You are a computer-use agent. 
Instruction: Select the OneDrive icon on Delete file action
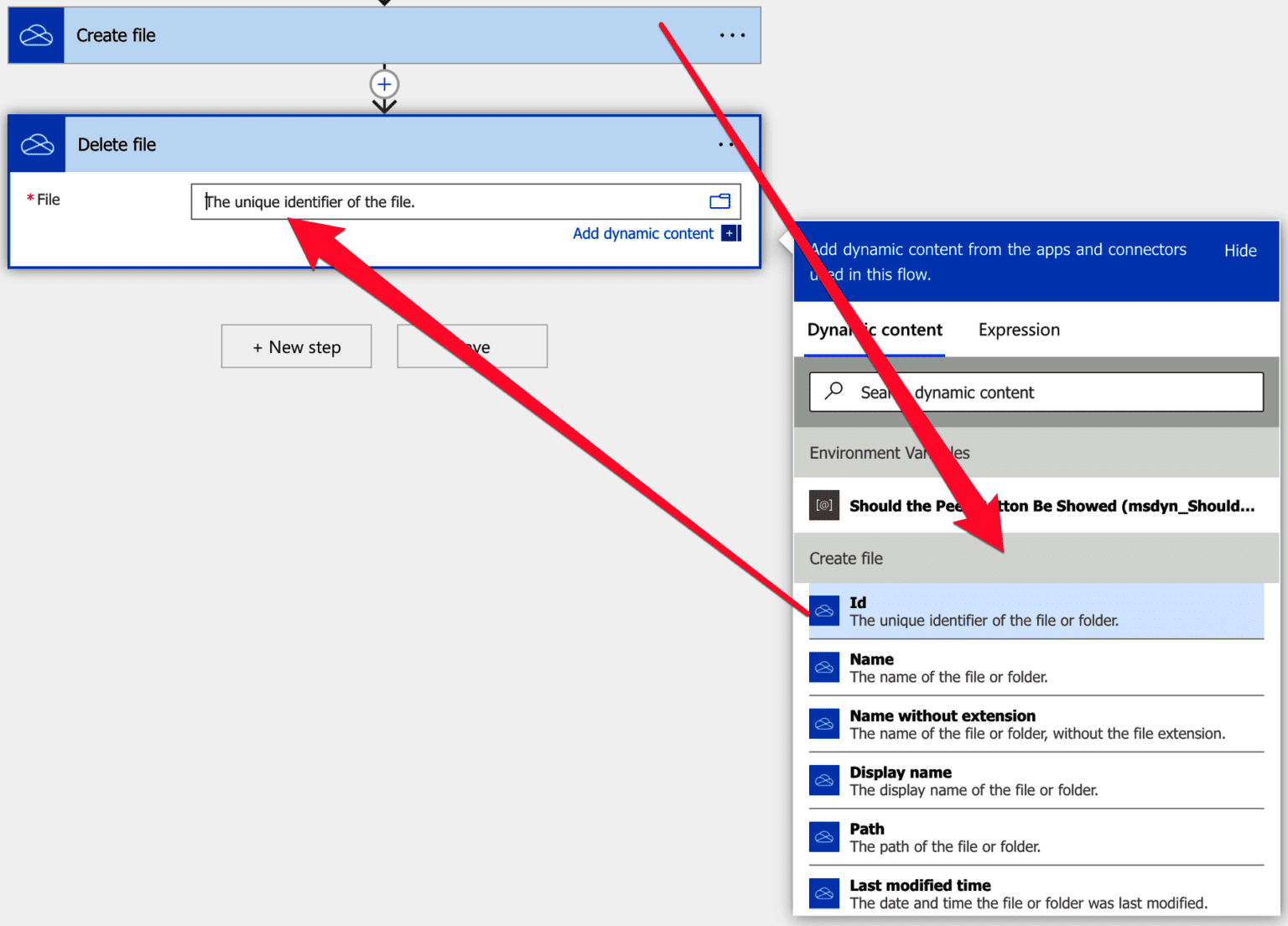coord(36,143)
